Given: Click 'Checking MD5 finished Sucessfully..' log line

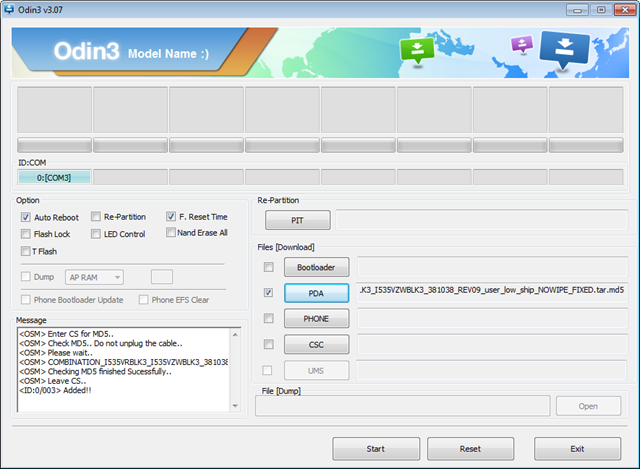Looking at the screenshot, I should pos(96,371).
